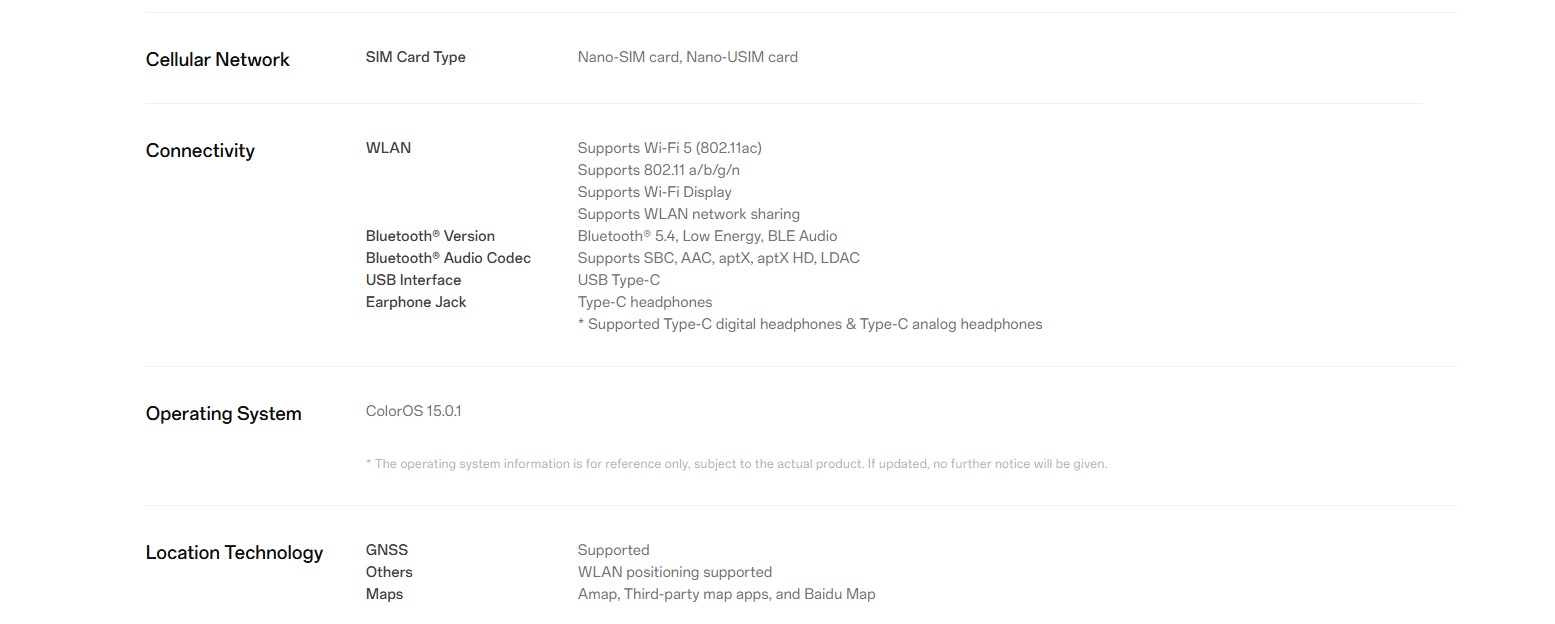Viewport: 1555px width, 624px height.
Task: Click the ColorOS 15.0.1 text
Action: point(414,411)
